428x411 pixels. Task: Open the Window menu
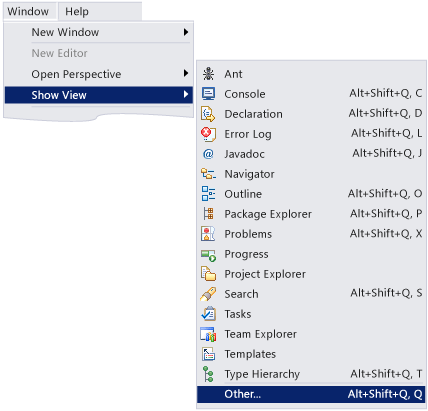28,11
